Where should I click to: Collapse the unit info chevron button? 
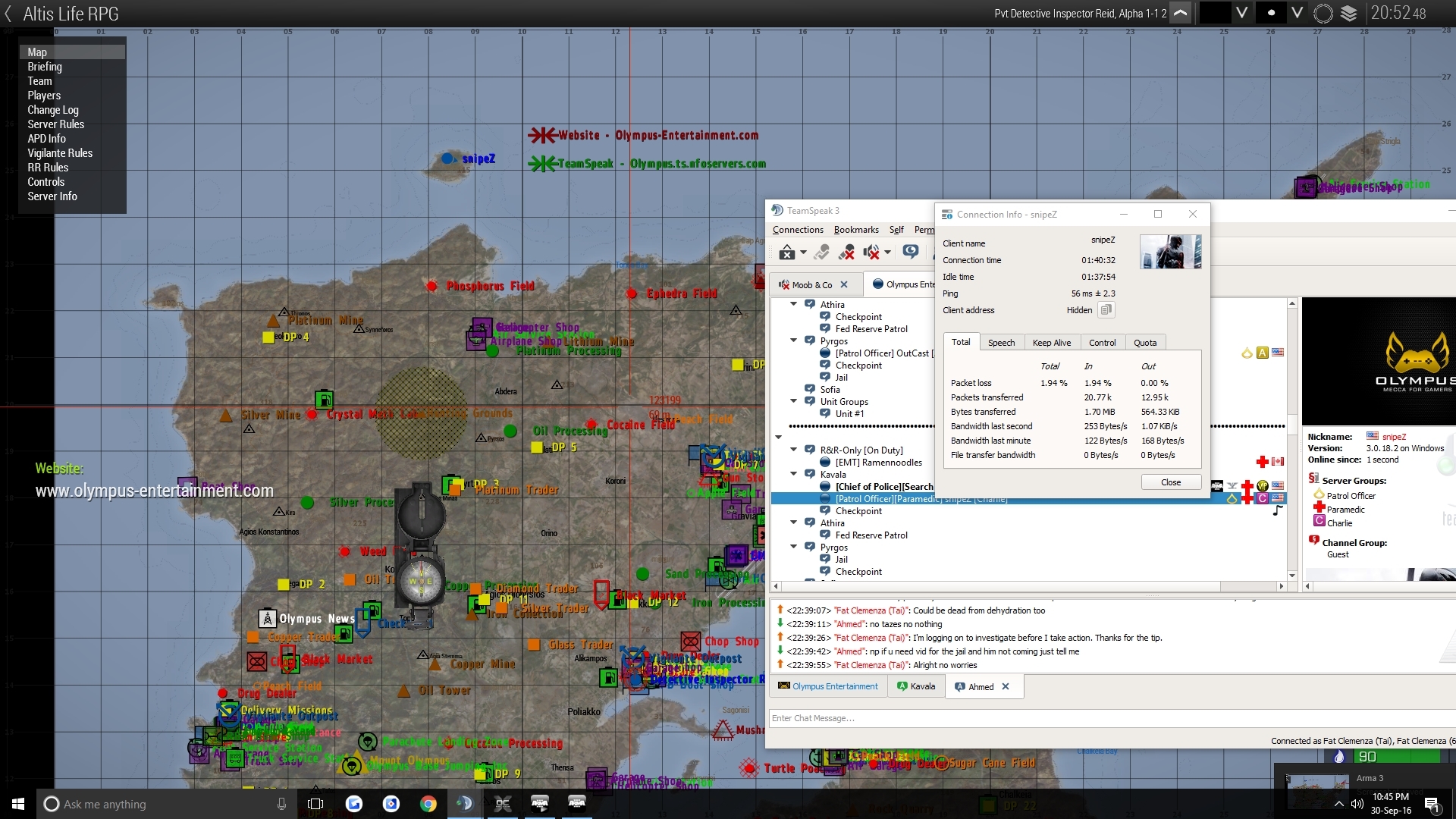1181,14
